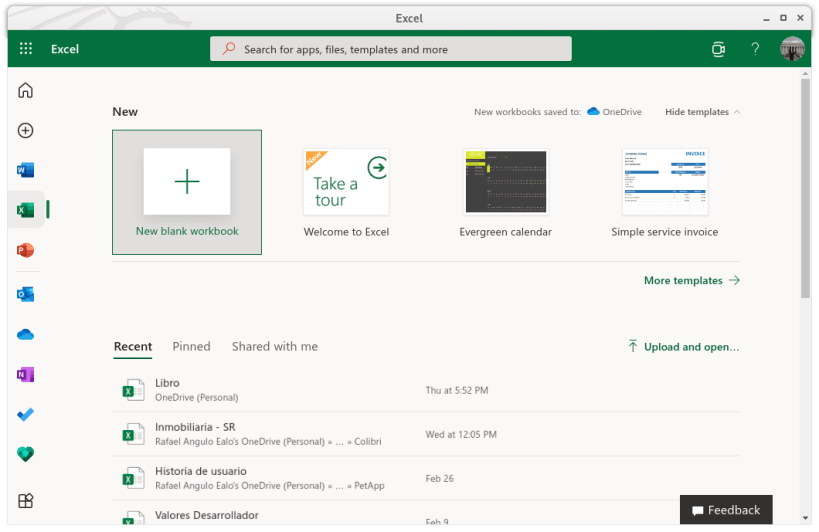
Task: Click the OneDrive cloud save location
Action: click(615, 112)
